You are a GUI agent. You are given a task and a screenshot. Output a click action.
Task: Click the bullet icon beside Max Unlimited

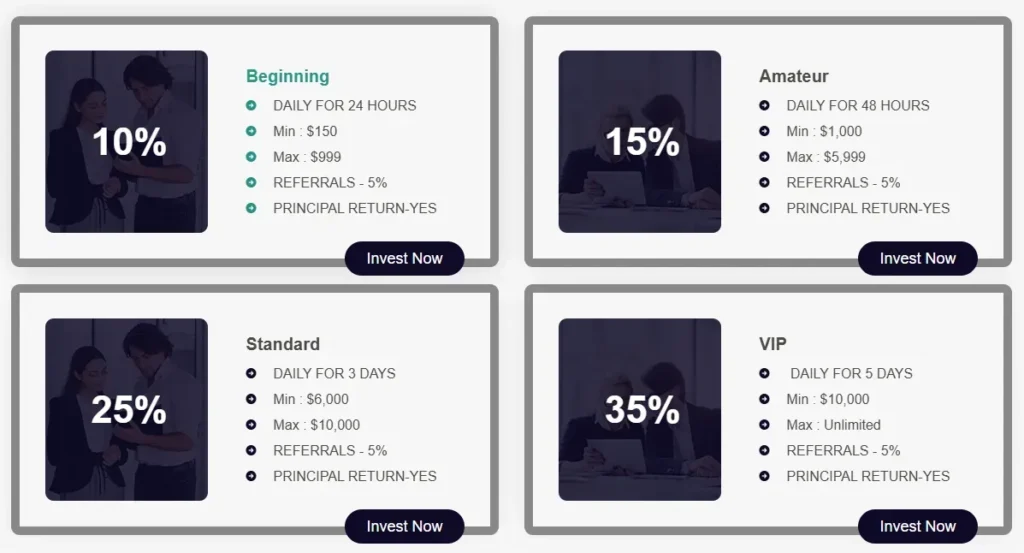coord(765,425)
